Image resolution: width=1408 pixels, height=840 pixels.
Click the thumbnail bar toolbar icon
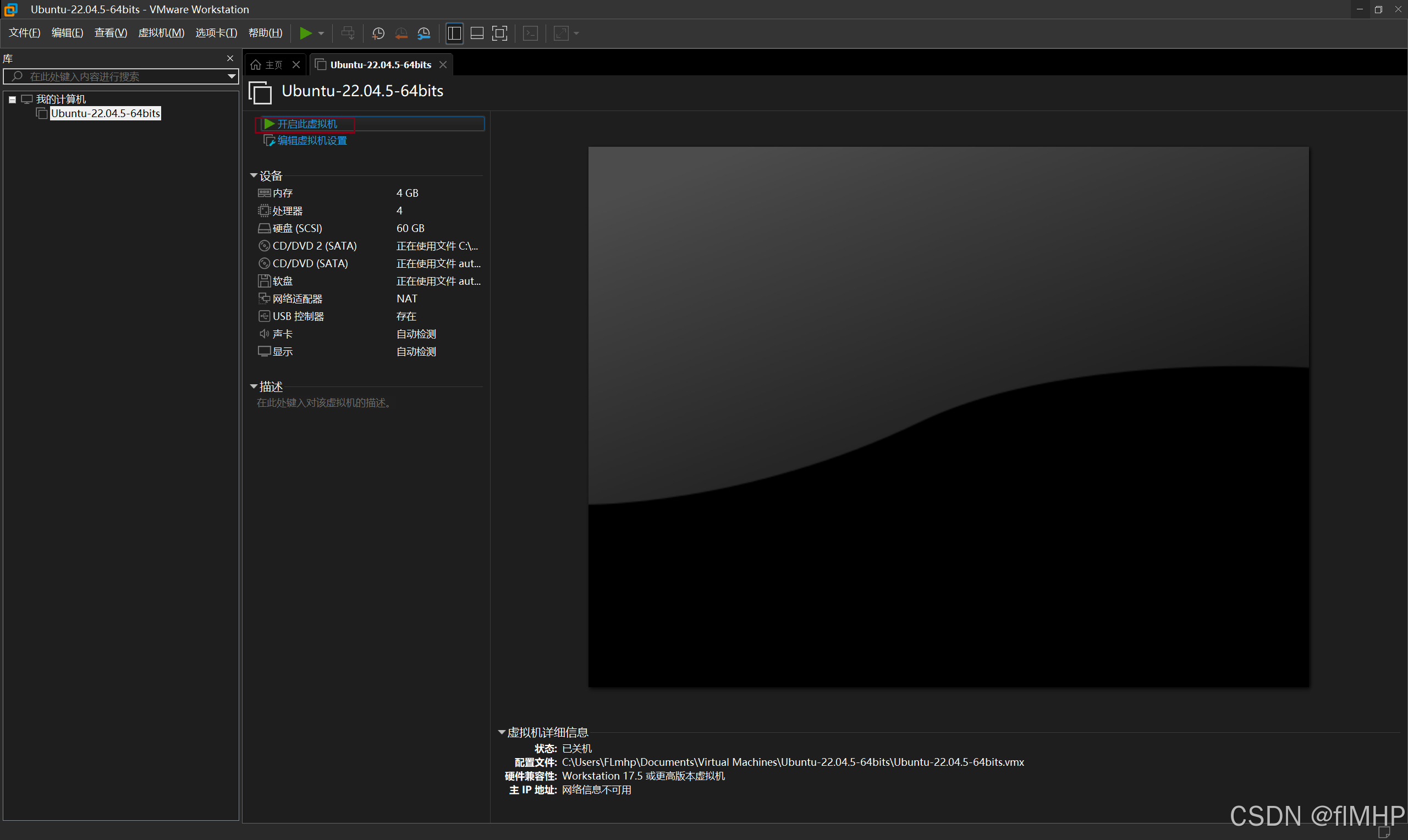[x=477, y=34]
